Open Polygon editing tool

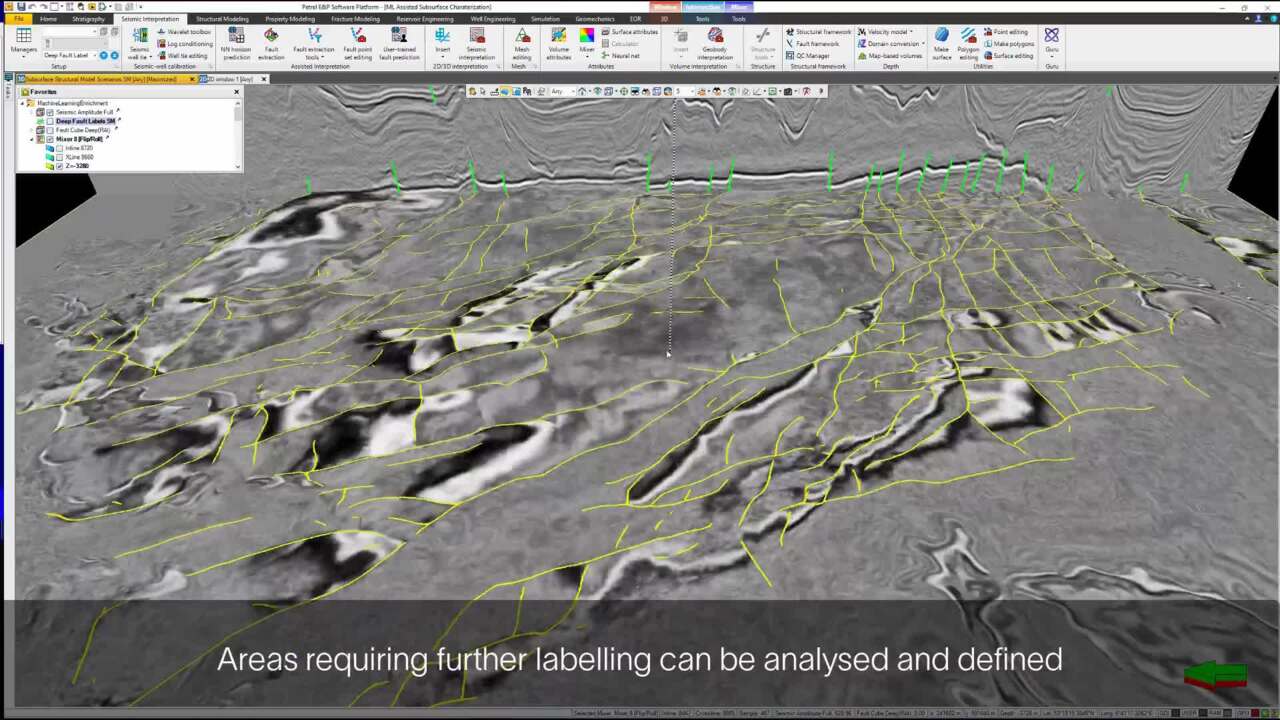click(968, 44)
